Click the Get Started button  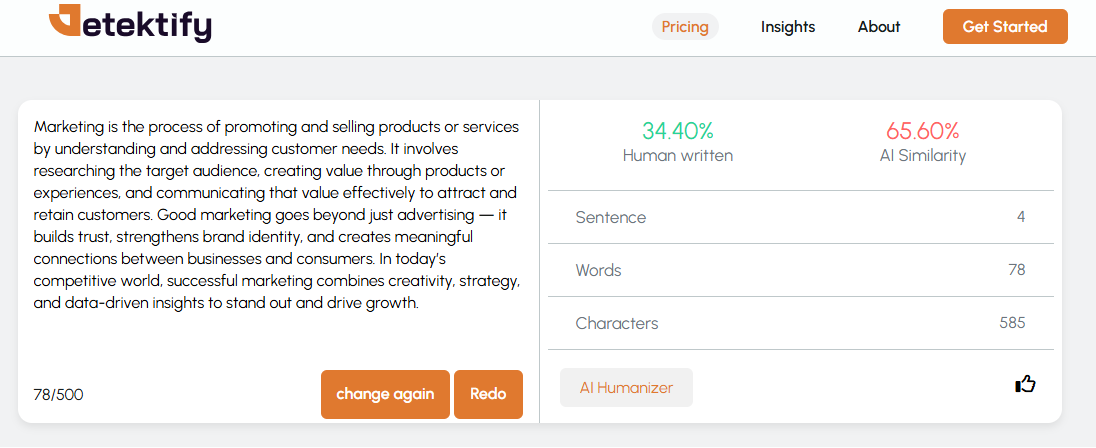click(1005, 27)
